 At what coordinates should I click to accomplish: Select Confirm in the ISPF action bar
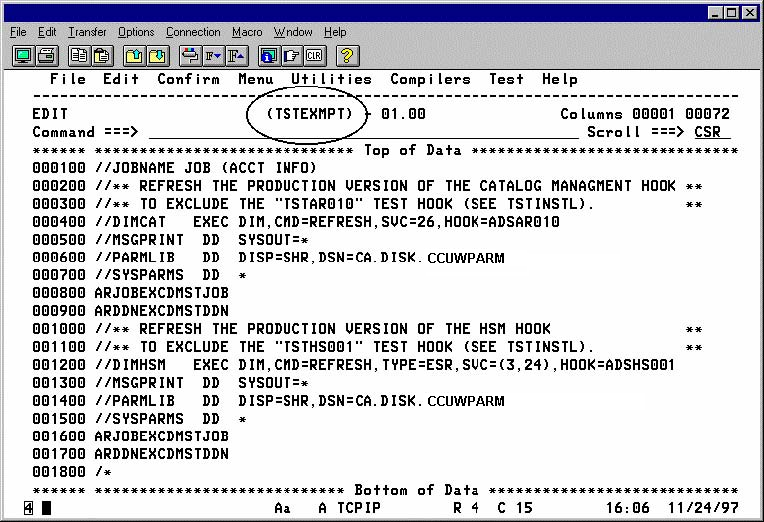(188, 79)
